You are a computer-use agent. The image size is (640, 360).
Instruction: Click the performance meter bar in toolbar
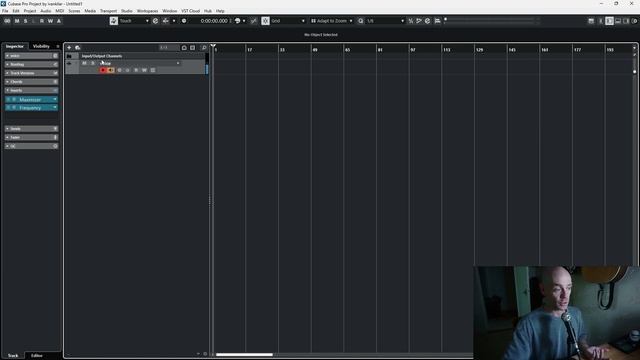pos(492,19)
